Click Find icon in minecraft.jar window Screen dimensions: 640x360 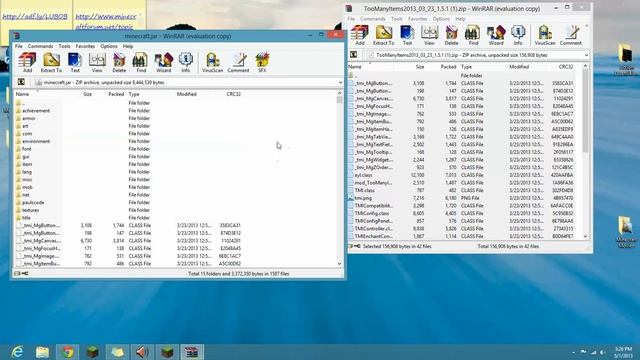(141, 62)
